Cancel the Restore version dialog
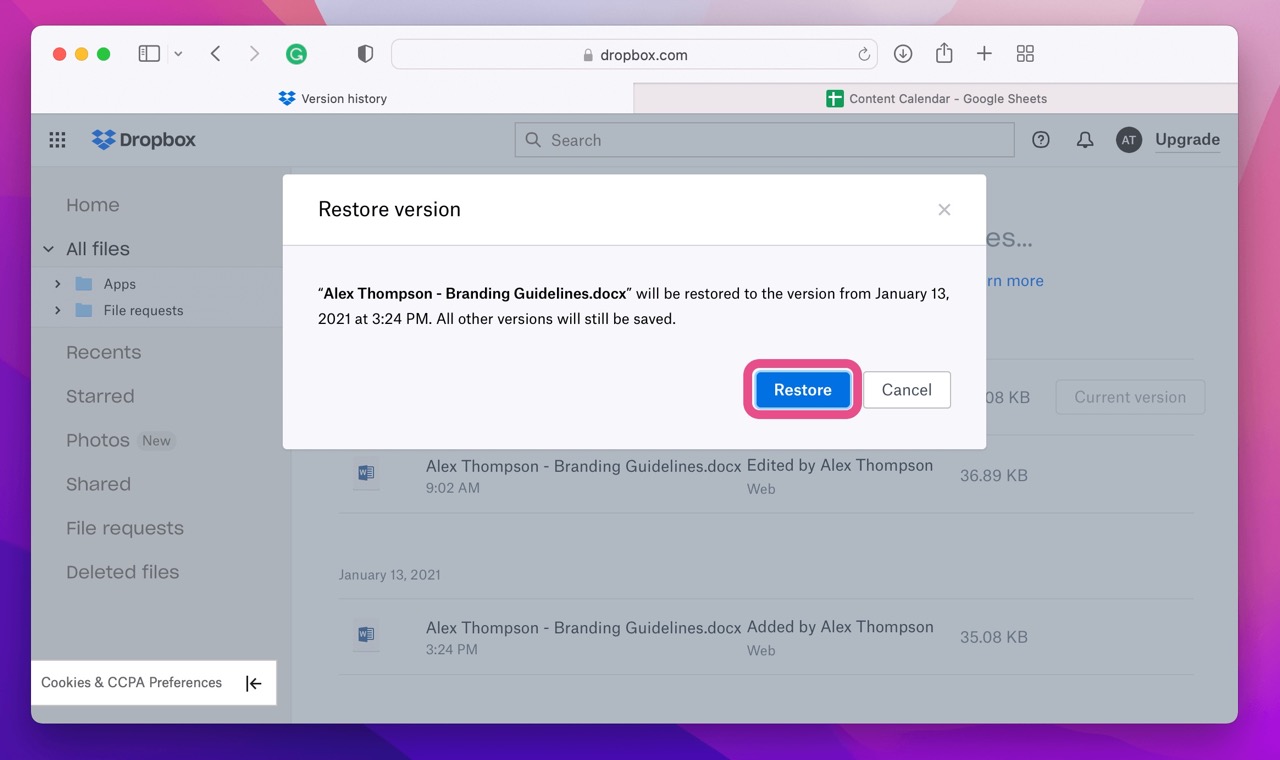 point(907,390)
